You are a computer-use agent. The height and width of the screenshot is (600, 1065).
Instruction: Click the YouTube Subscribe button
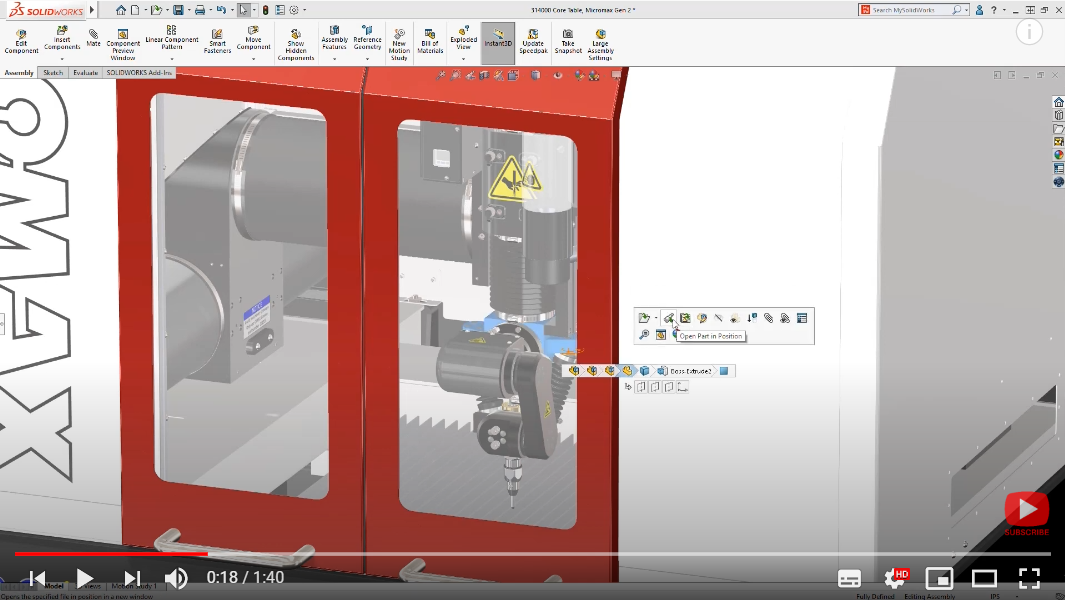point(1027,514)
